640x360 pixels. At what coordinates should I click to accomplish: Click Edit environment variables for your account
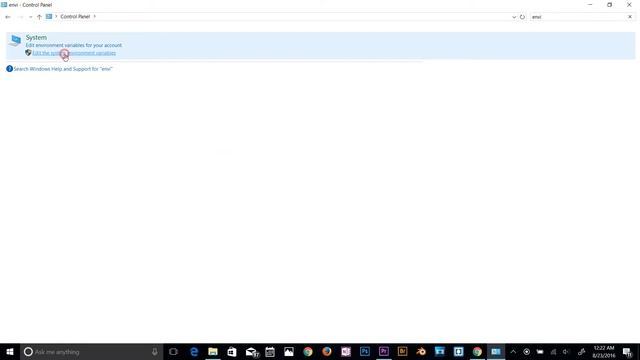click(x=73, y=45)
